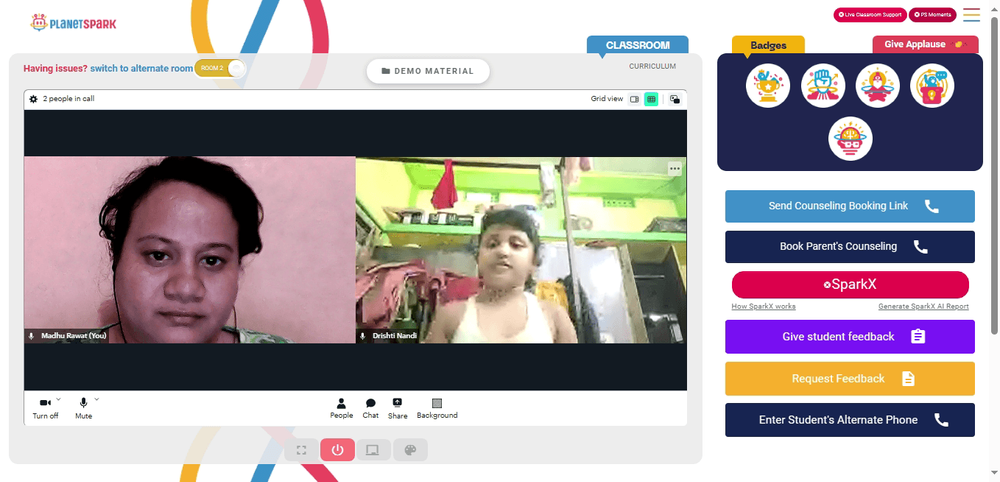Open picture-in-picture overlay icon
The image size is (1000, 482).
[675, 99]
